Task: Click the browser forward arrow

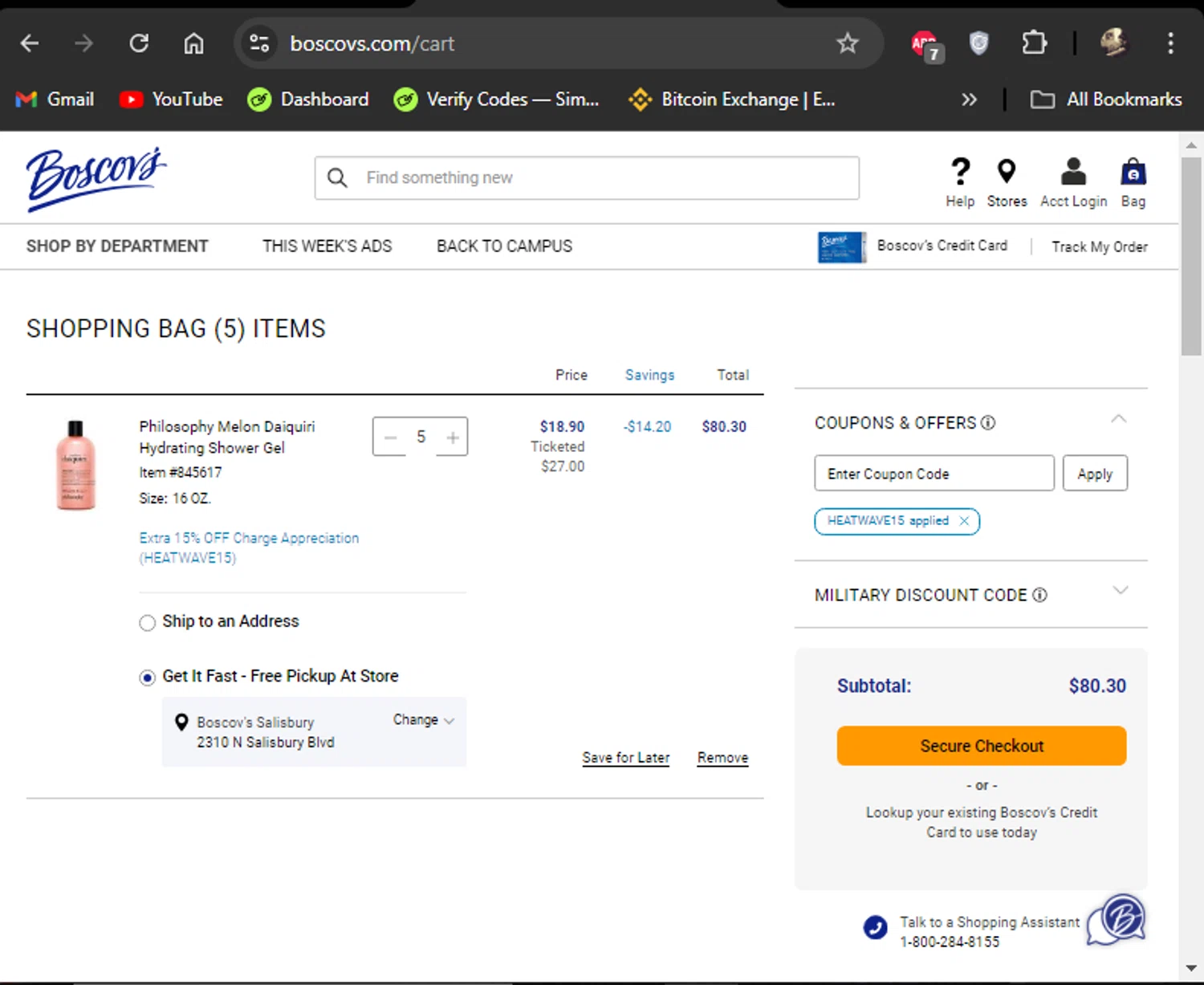Action: [x=83, y=43]
